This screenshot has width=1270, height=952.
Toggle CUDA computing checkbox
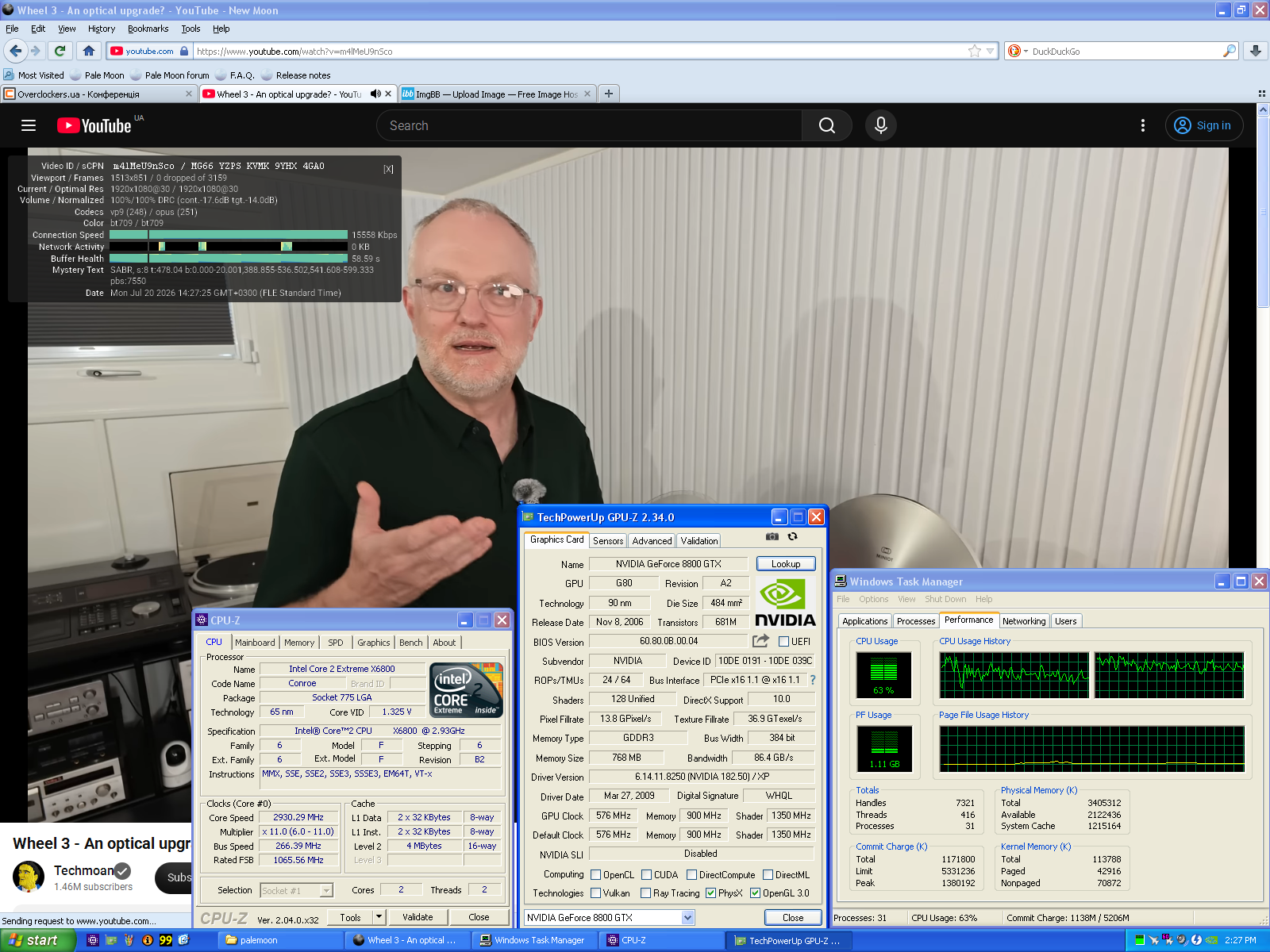(x=647, y=875)
